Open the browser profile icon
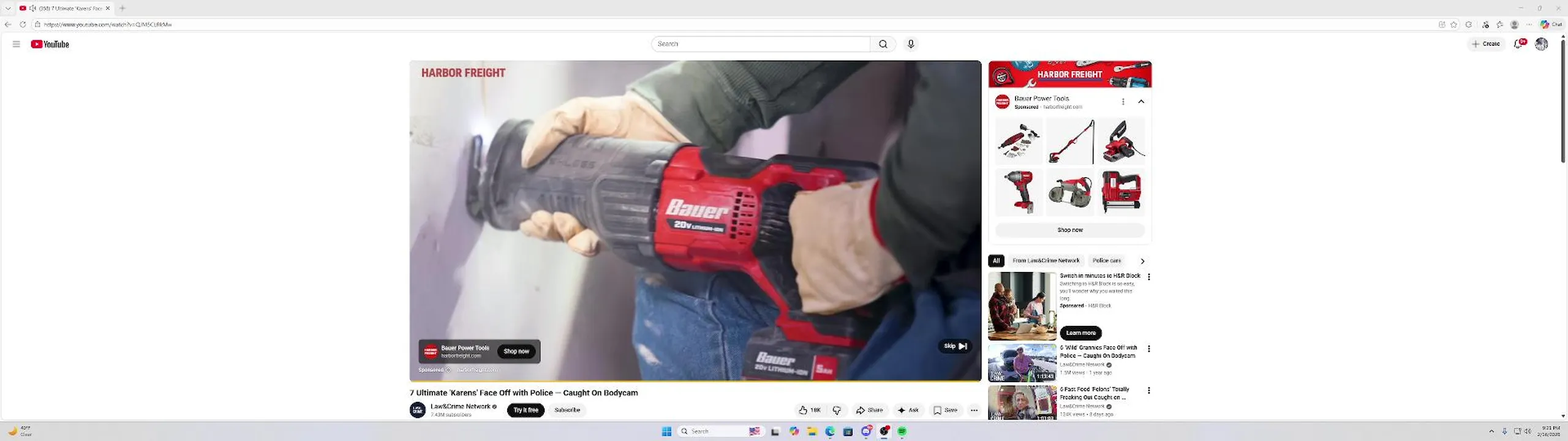The image size is (1568, 441). pos(1514,24)
